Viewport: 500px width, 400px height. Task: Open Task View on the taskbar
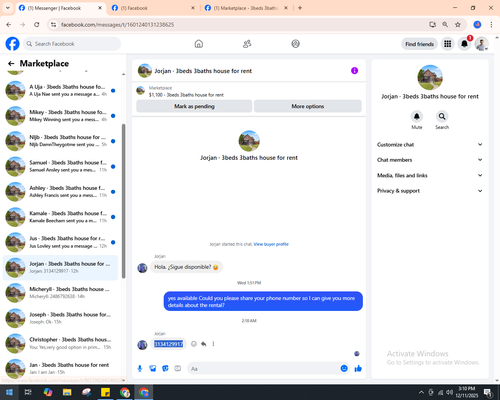tap(28, 392)
